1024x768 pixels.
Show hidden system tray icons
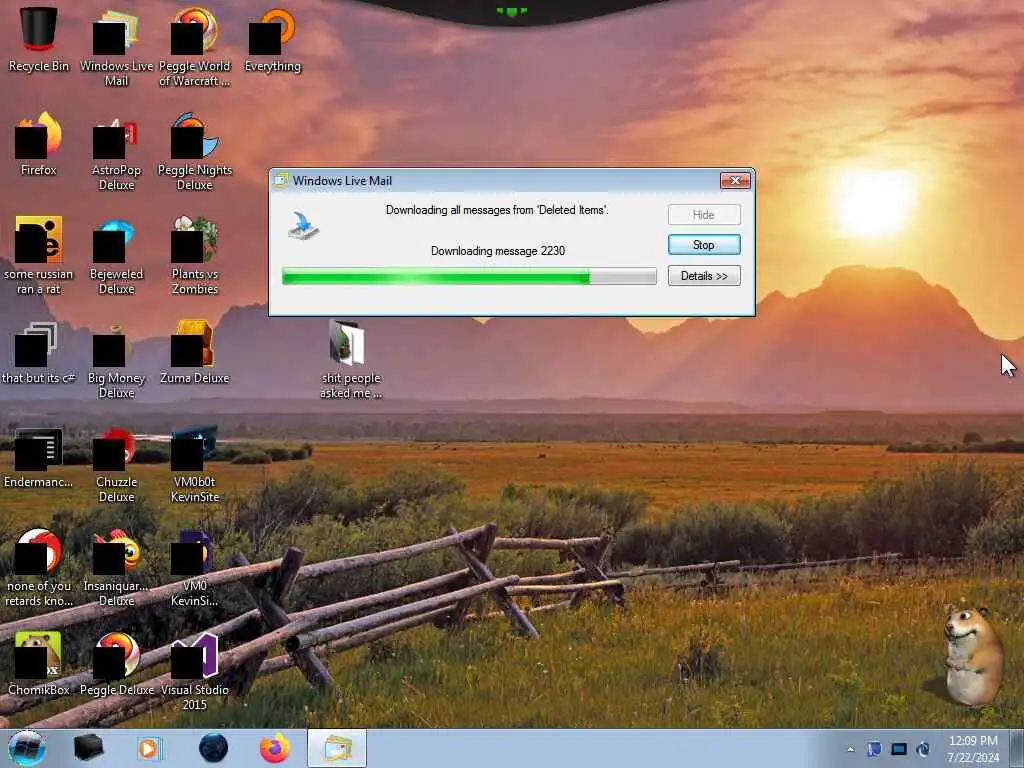850,749
